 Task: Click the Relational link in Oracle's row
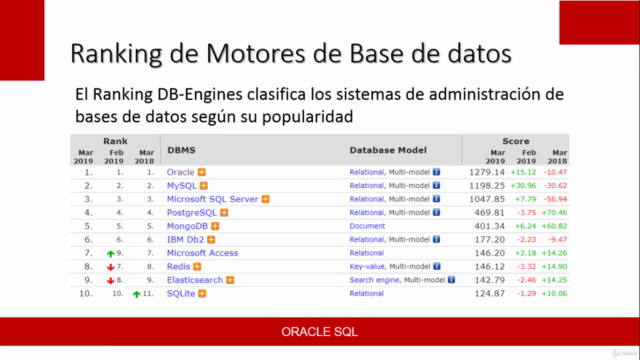[x=367, y=172]
